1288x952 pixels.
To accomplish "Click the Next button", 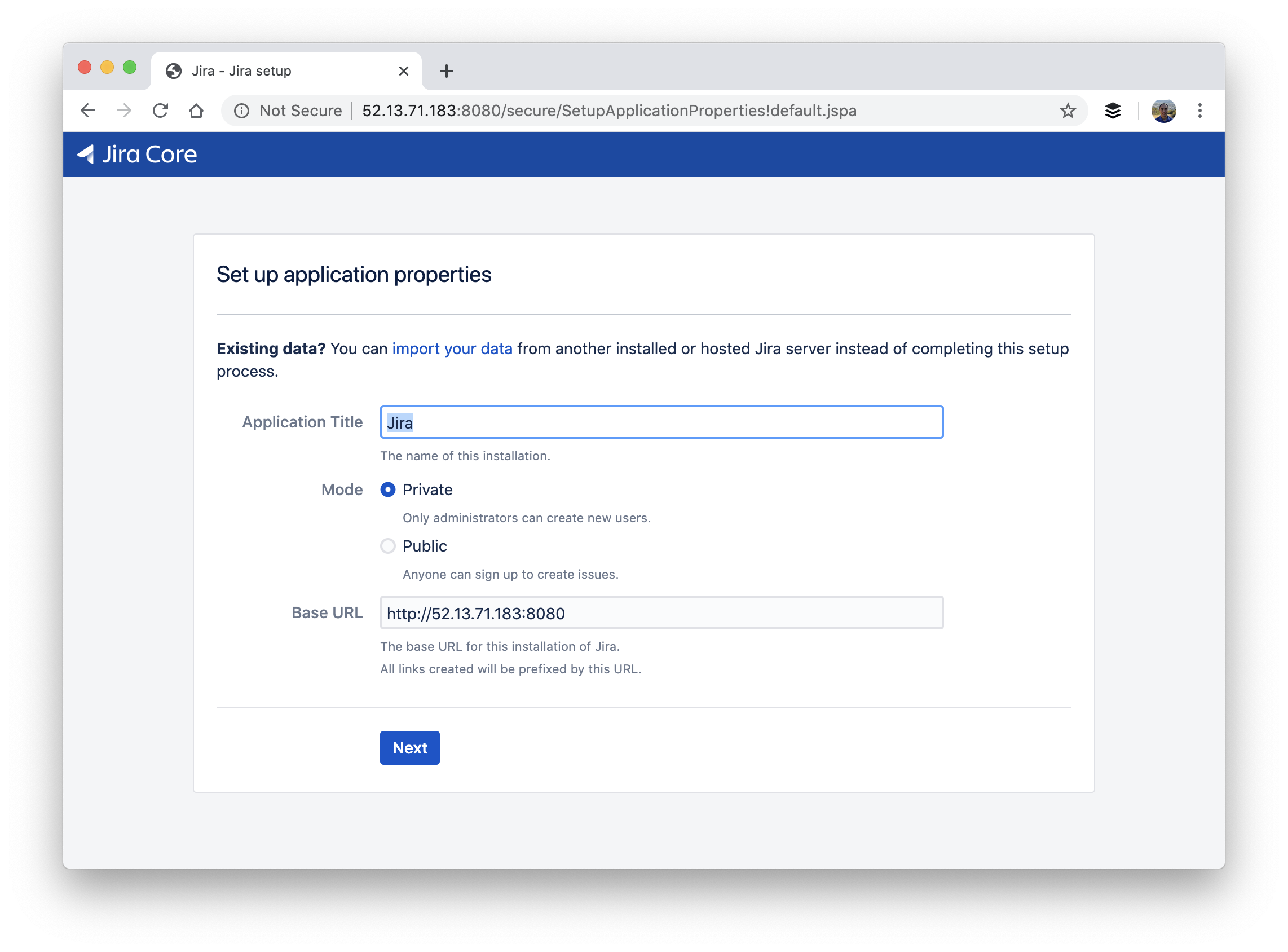I will [x=410, y=748].
